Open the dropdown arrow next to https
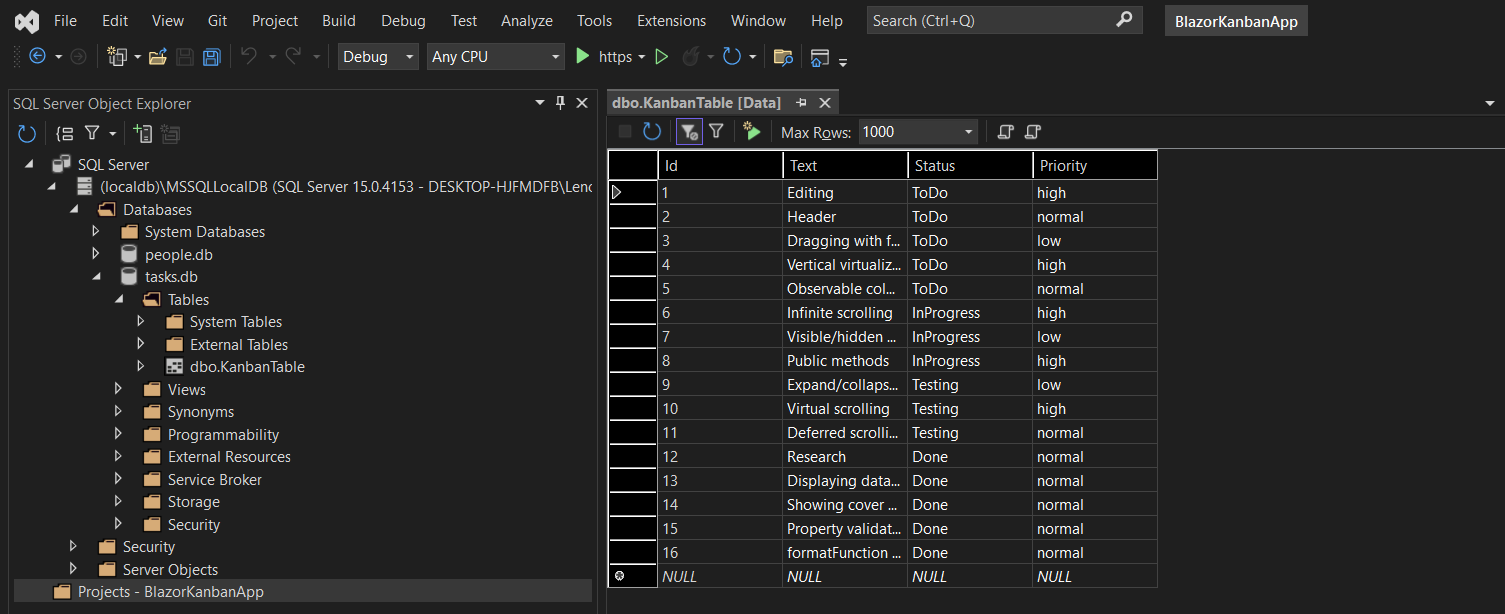1505x614 pixels. pyautogui.click(x=641, y=58)
